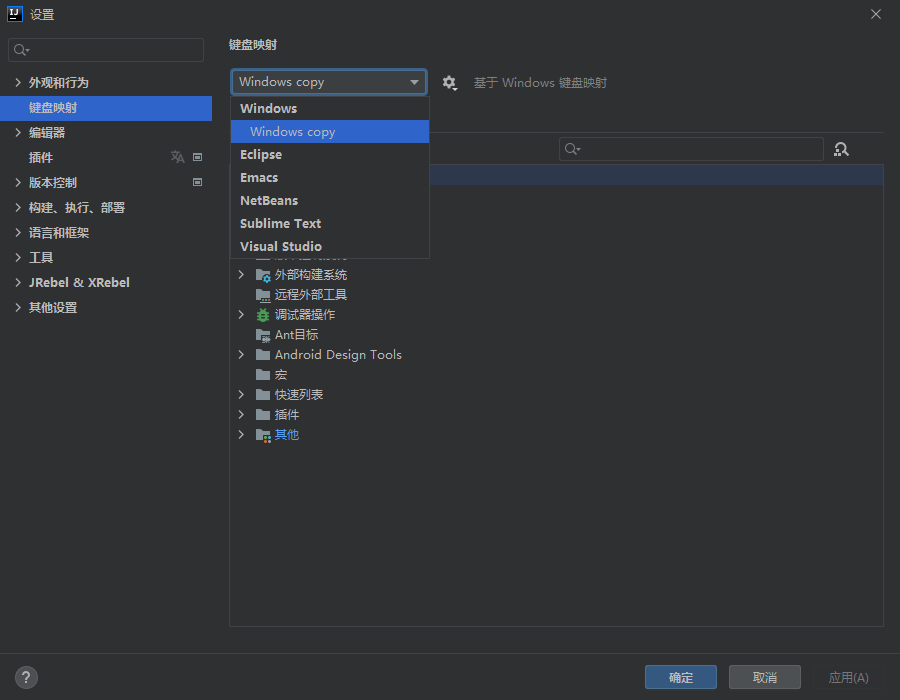Focus the keymap action search field
The image size is (900, 700).
pyautogui.click(x=691, y=149)
